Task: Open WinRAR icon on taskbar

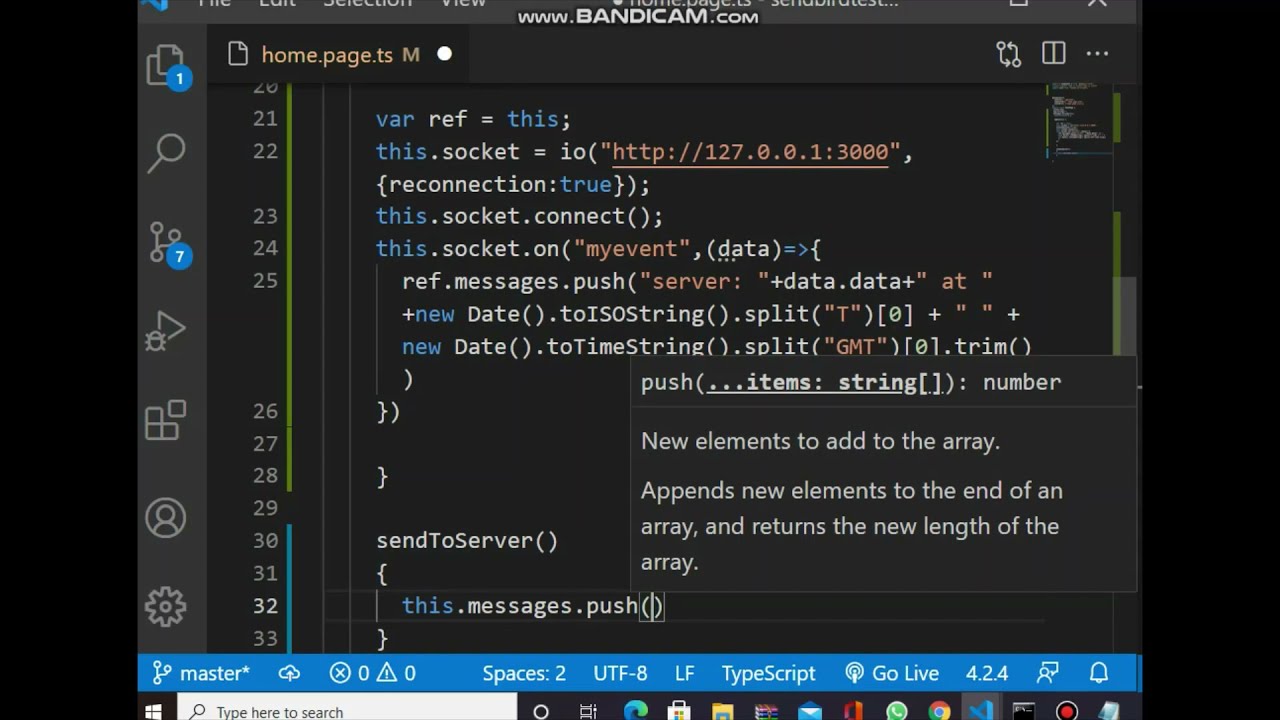Action: click(x=766, y=712)
